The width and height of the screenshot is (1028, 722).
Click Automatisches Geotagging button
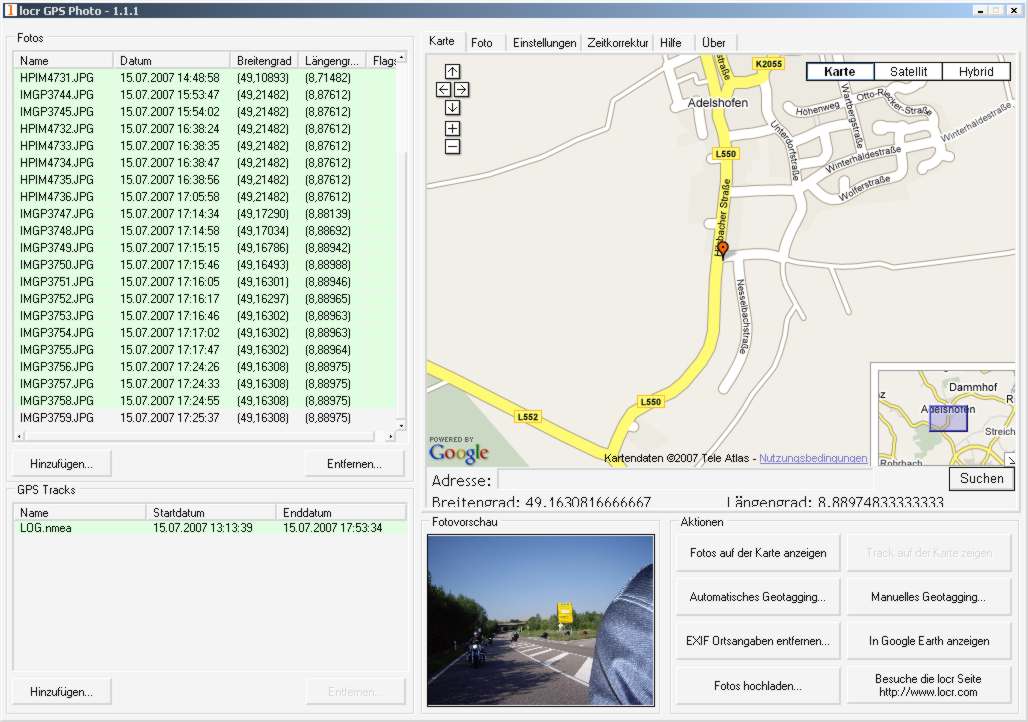[757, 597]
